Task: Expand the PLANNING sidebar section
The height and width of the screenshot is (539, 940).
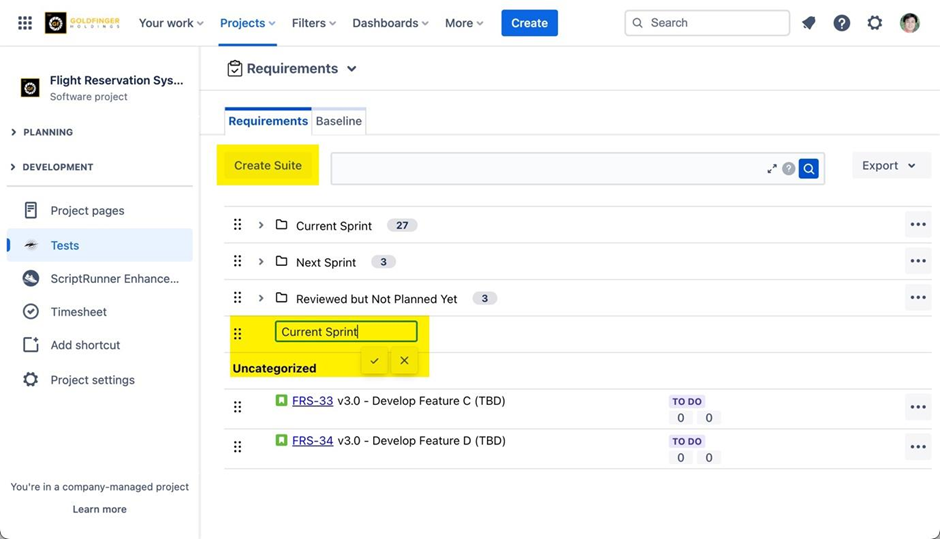Action: (13, 132)
